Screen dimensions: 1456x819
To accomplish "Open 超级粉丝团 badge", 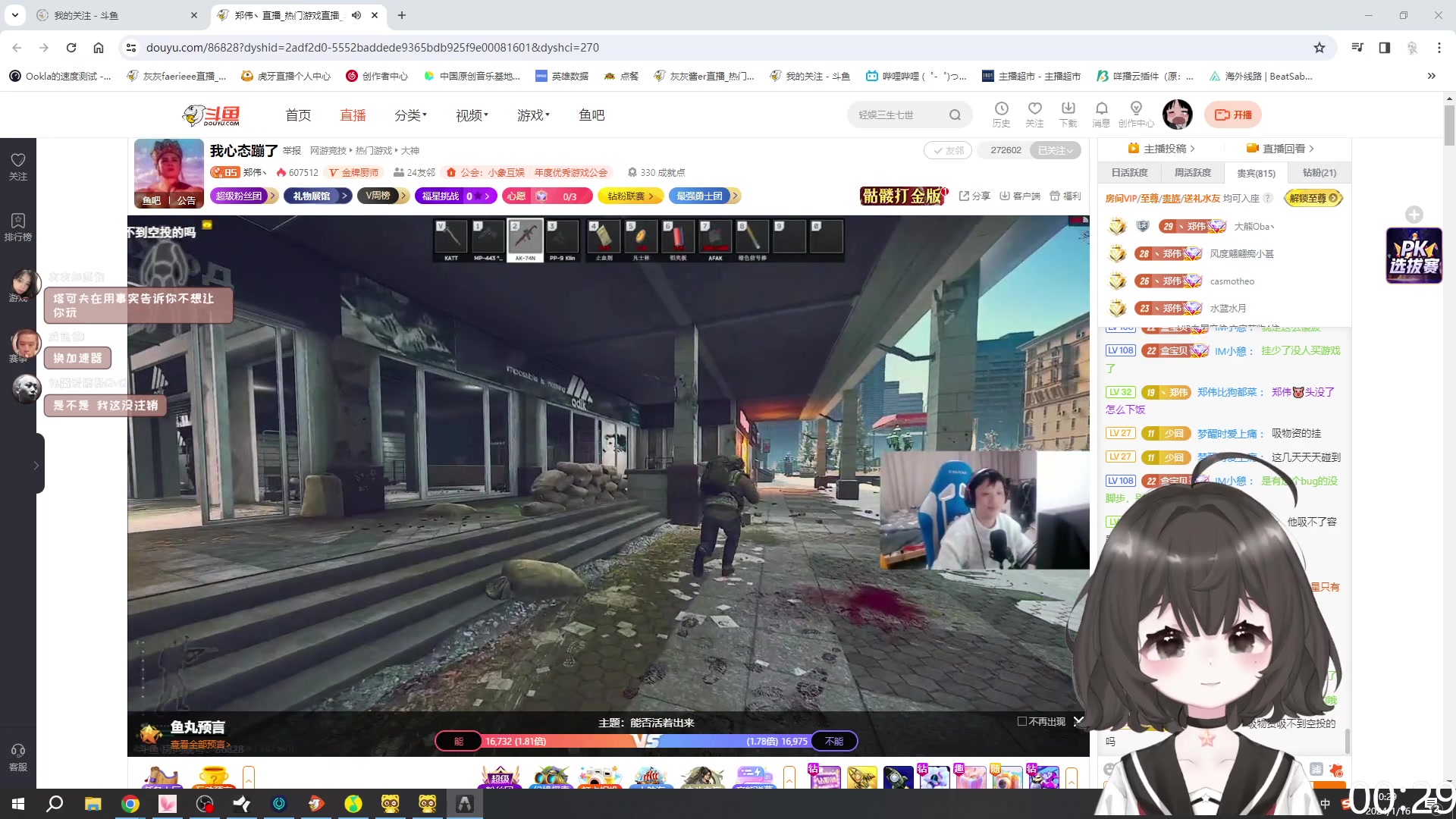I will point(243,196).
